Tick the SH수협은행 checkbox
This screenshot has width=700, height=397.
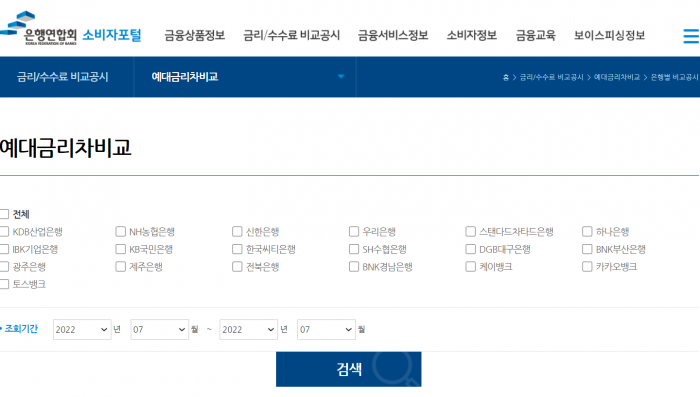coord(354,249)
